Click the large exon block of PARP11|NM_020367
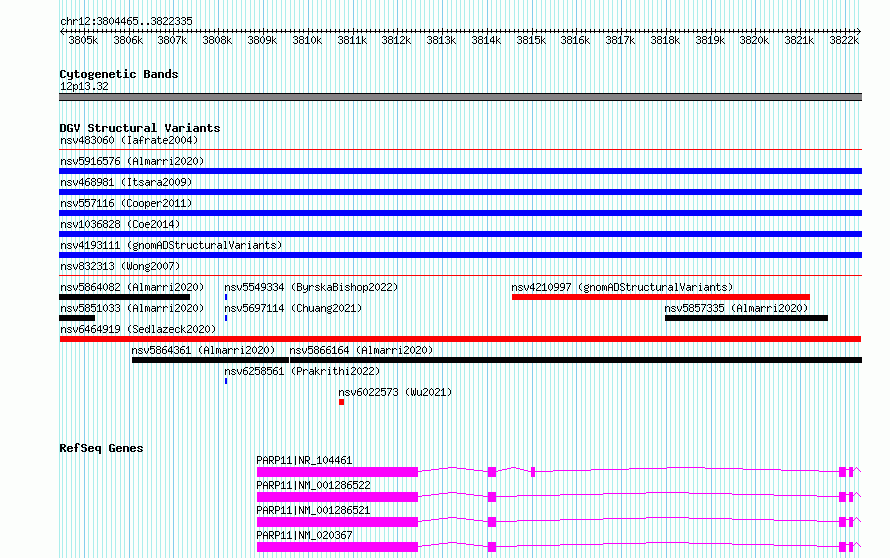This screenshot has width=890, height=558. coord(337,547)
